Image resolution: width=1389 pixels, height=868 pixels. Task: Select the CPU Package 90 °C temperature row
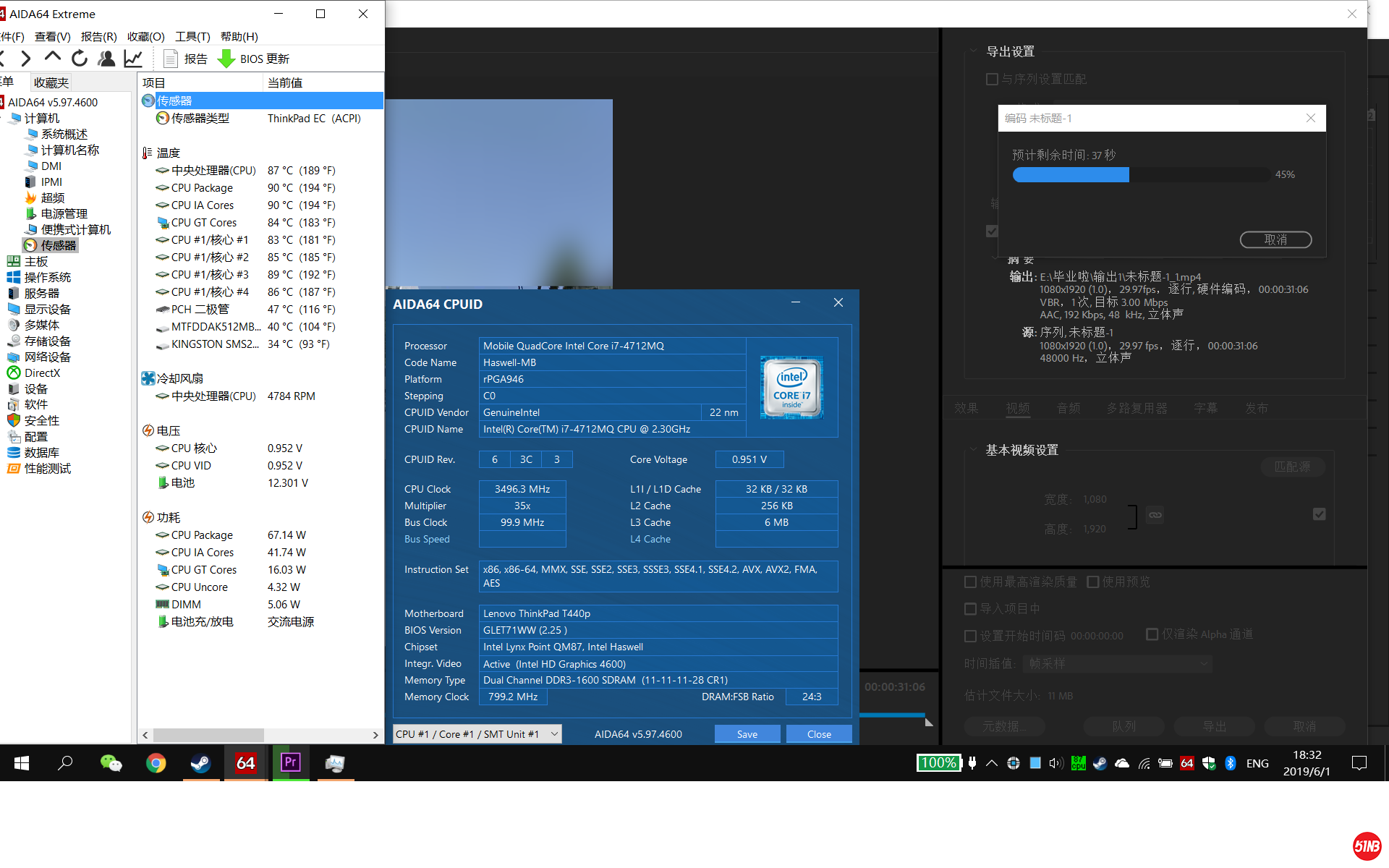click(261, 188)
